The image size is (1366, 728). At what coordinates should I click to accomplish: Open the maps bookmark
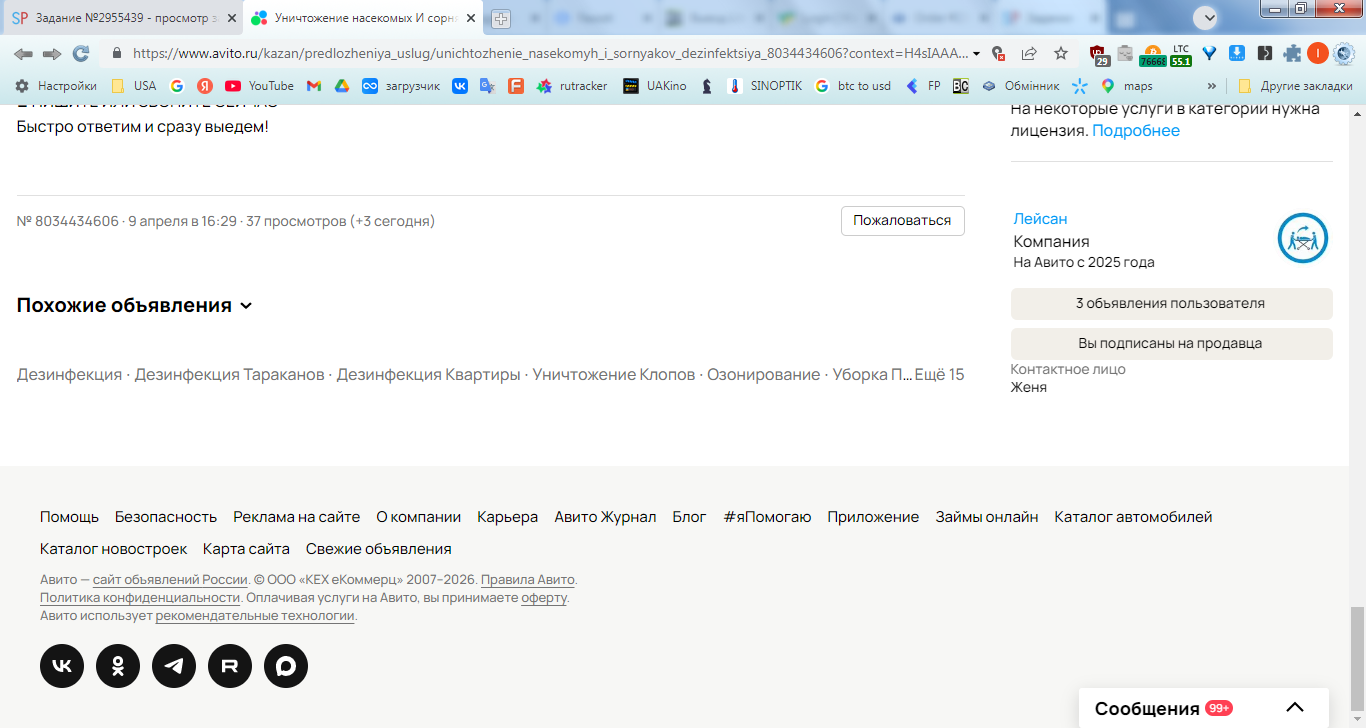(1126, 86)
